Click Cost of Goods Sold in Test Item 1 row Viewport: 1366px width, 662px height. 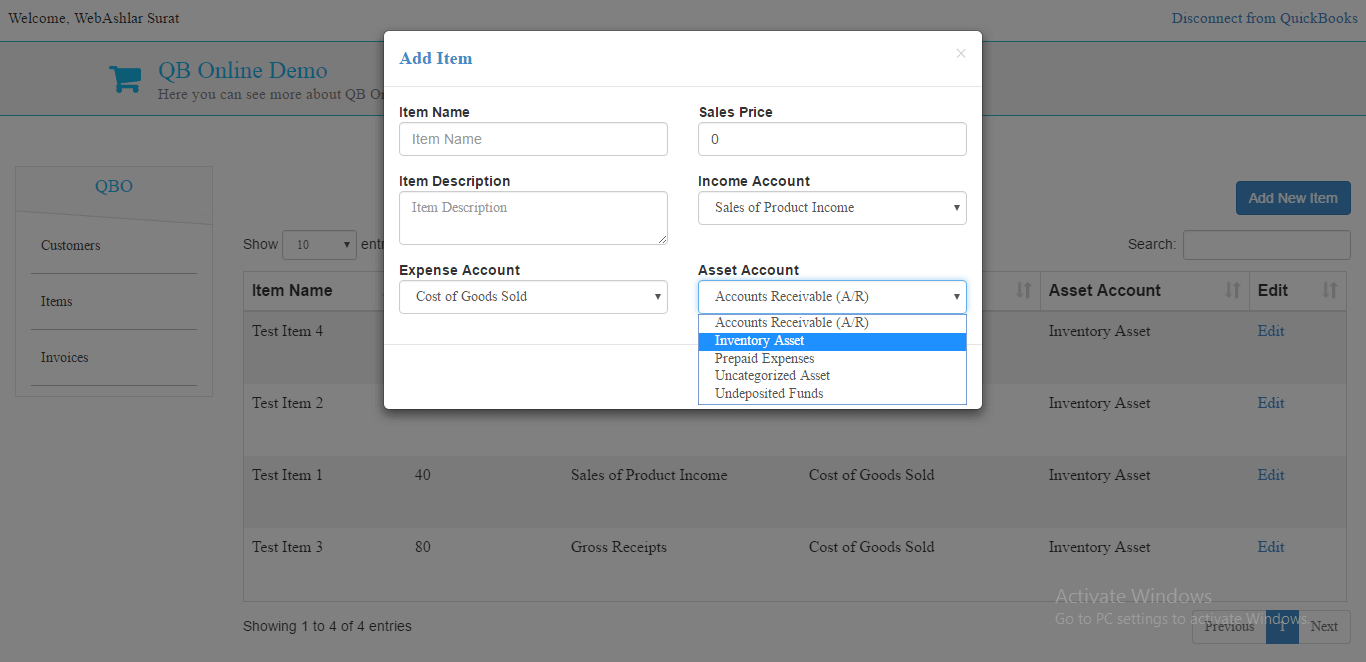point(872,475)
